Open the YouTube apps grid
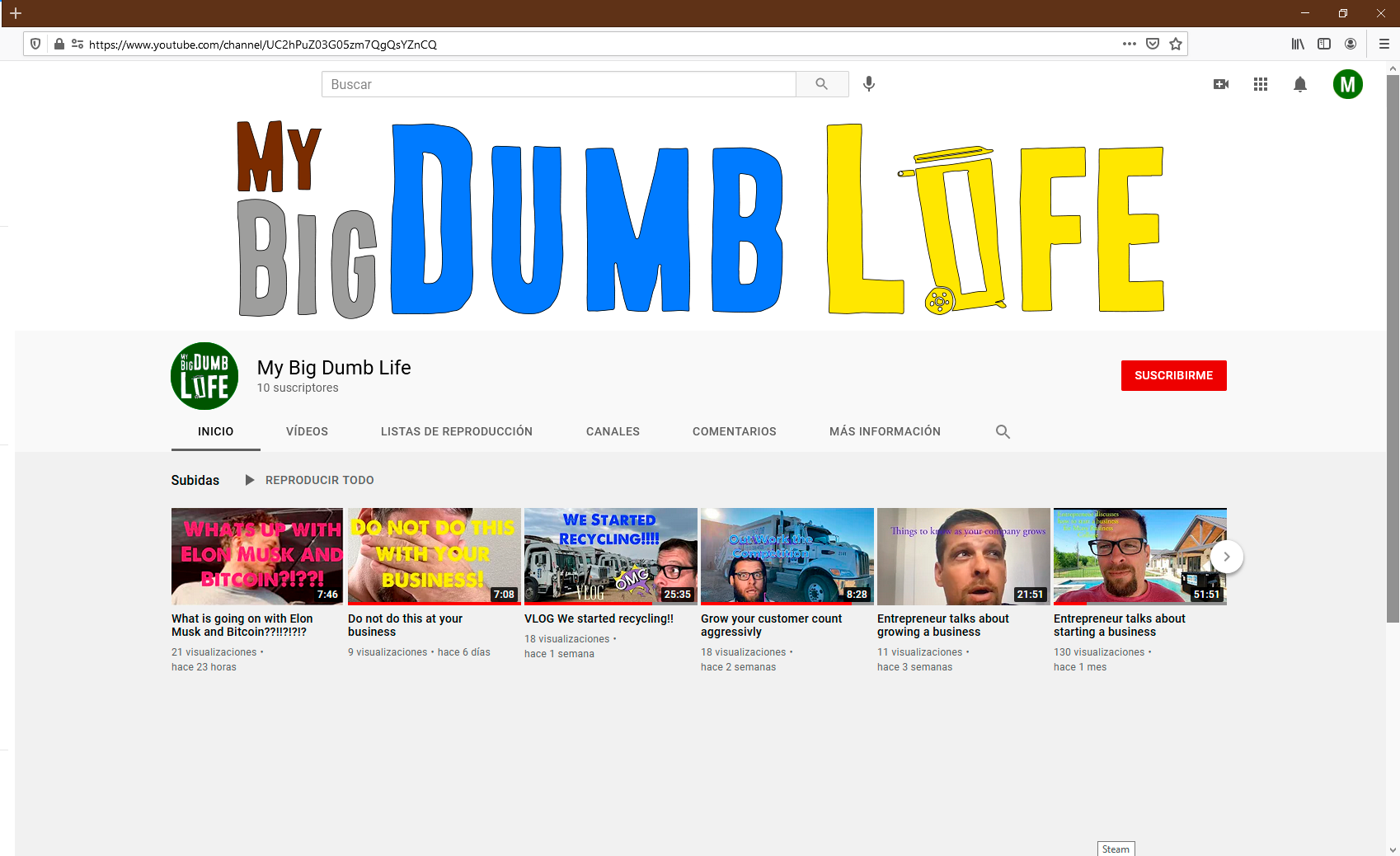Screen dimensions: 1400x856 coord(1261,84)
